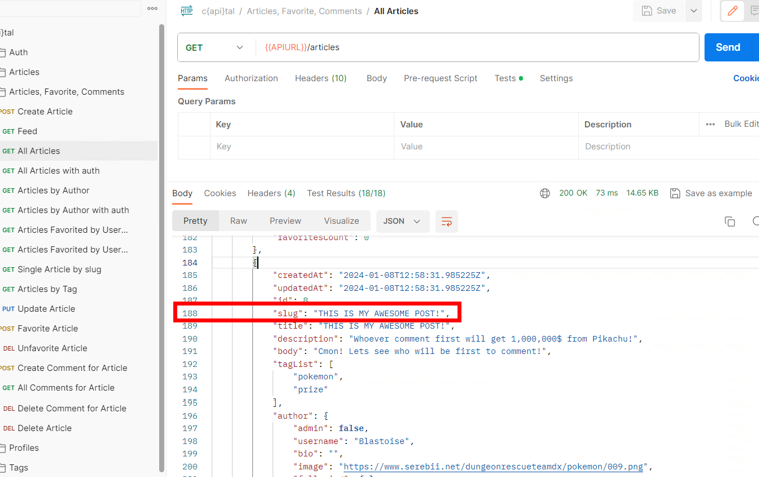Click the query param Value field
Image resolution: width=759 pixels, height=477 pixels.
[486, 147]
